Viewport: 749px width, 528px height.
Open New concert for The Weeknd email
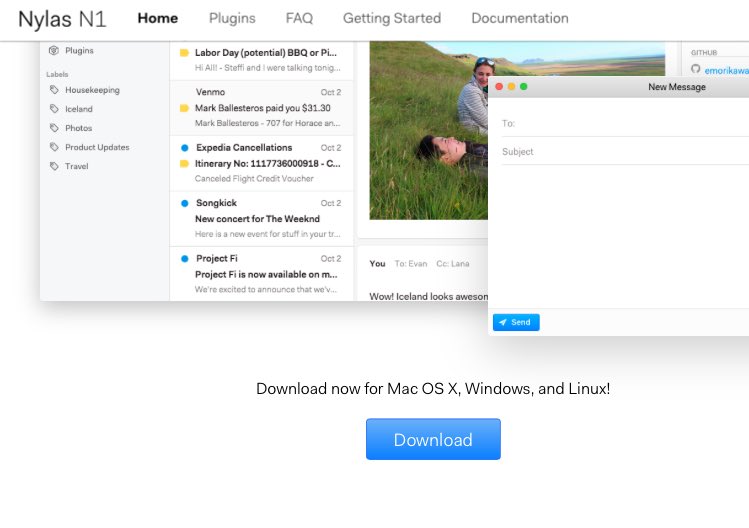click(261, 219)
